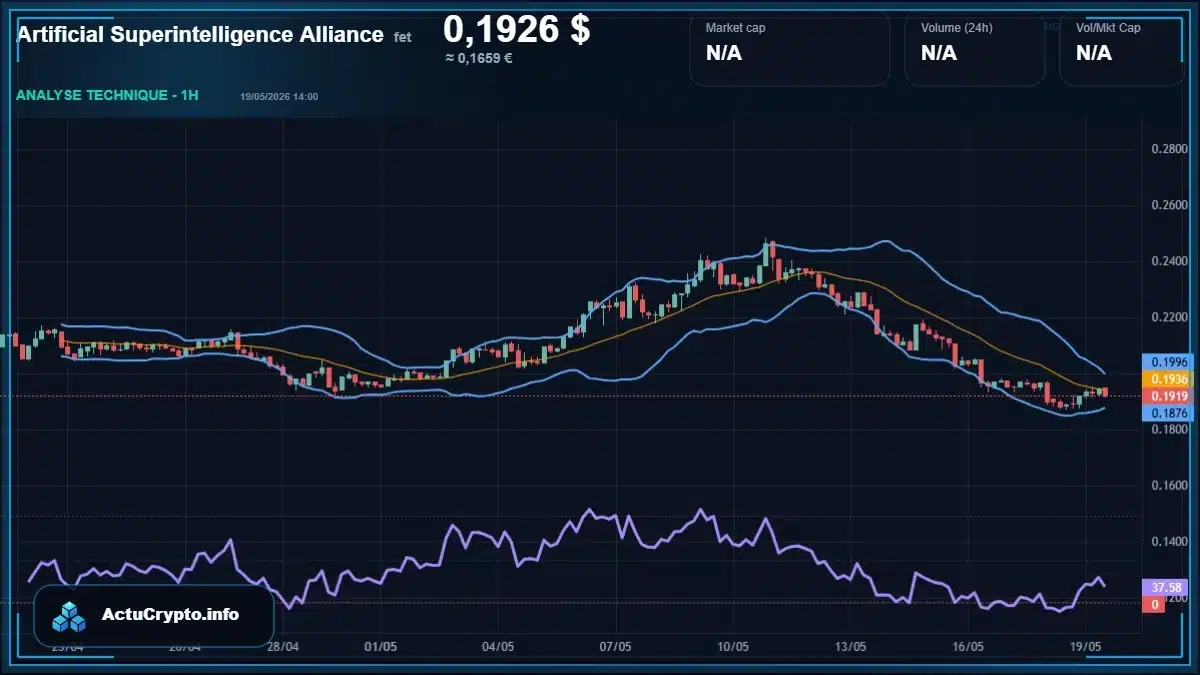Click the 16/05 date axis label
The image size is (1200, 675).
(968, 647)
